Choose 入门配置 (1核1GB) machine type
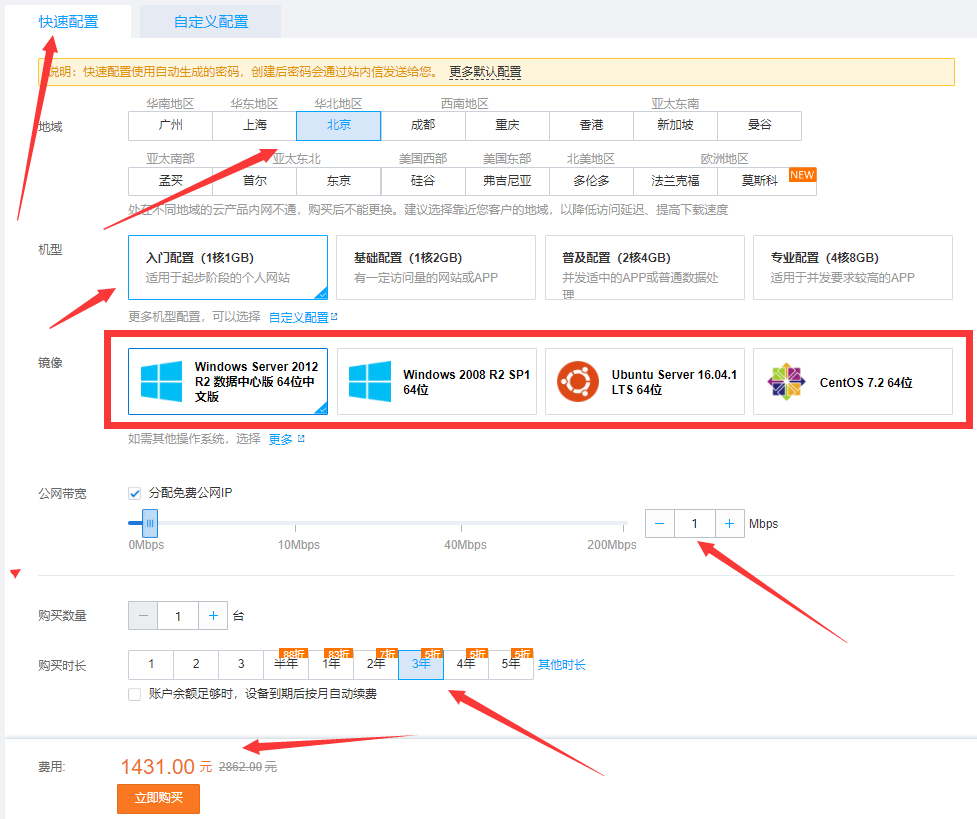Image resolution: width=977 pixels, height=819 pixels. pyautogui.click(x=228, y=267)
